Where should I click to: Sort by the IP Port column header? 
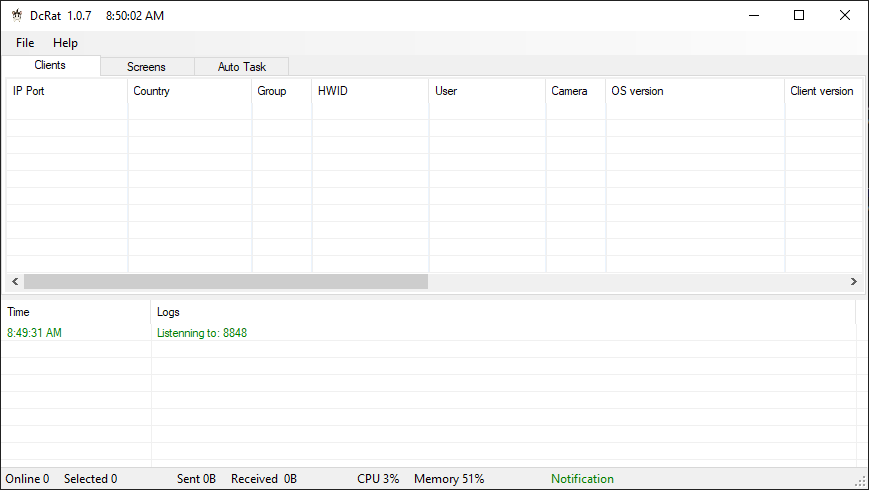coord(66,91)
